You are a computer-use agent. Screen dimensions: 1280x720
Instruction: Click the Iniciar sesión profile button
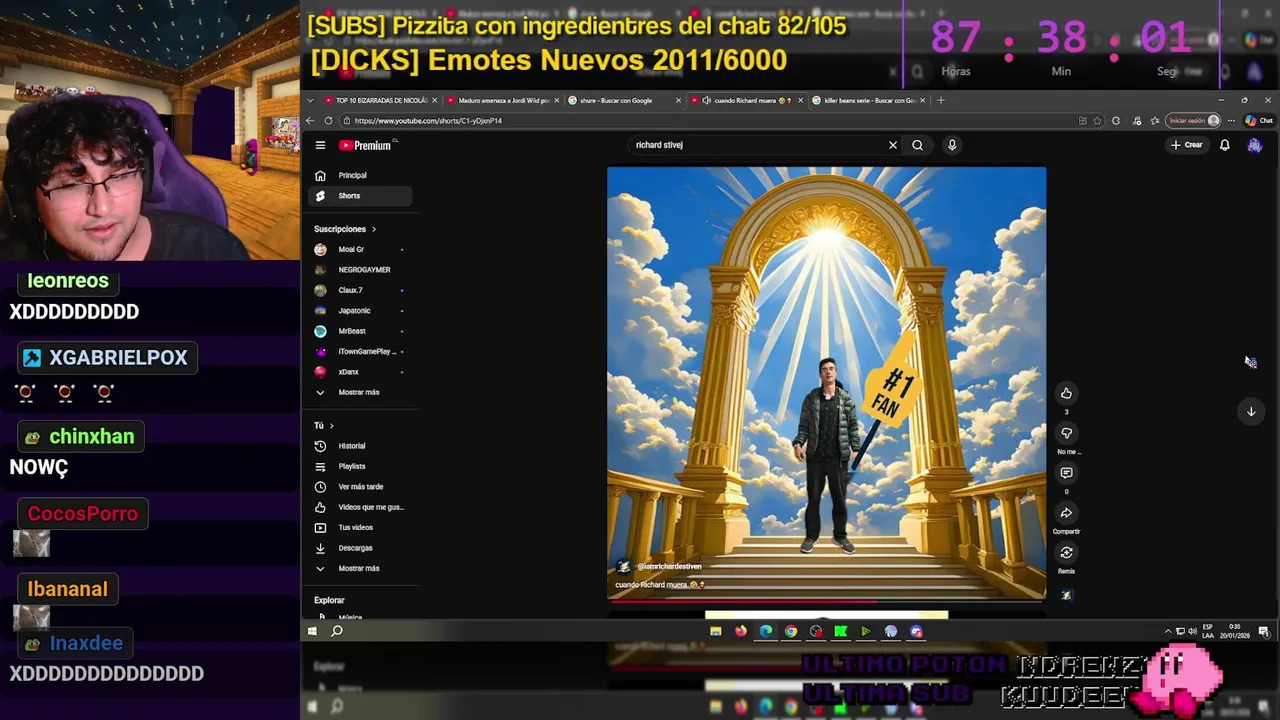[x=1194, y=120]
